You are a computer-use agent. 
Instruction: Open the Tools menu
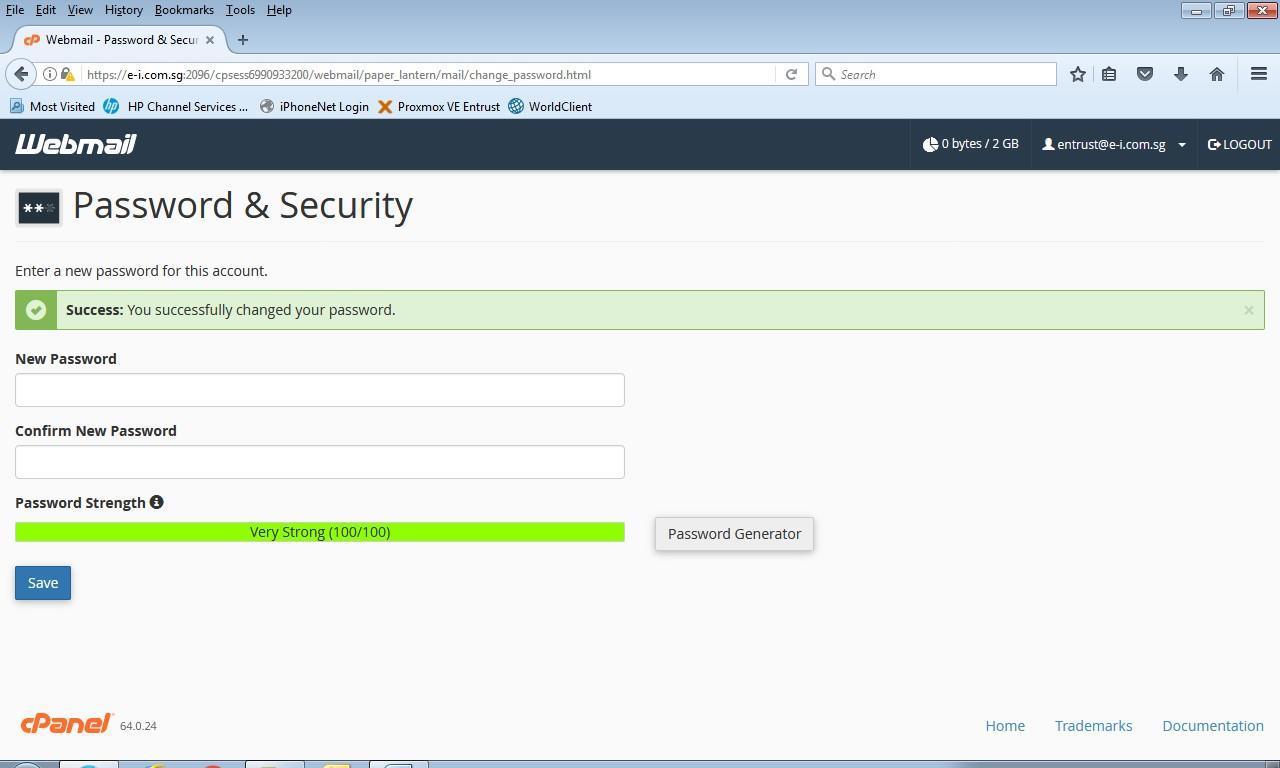click(x=240, y=10)
